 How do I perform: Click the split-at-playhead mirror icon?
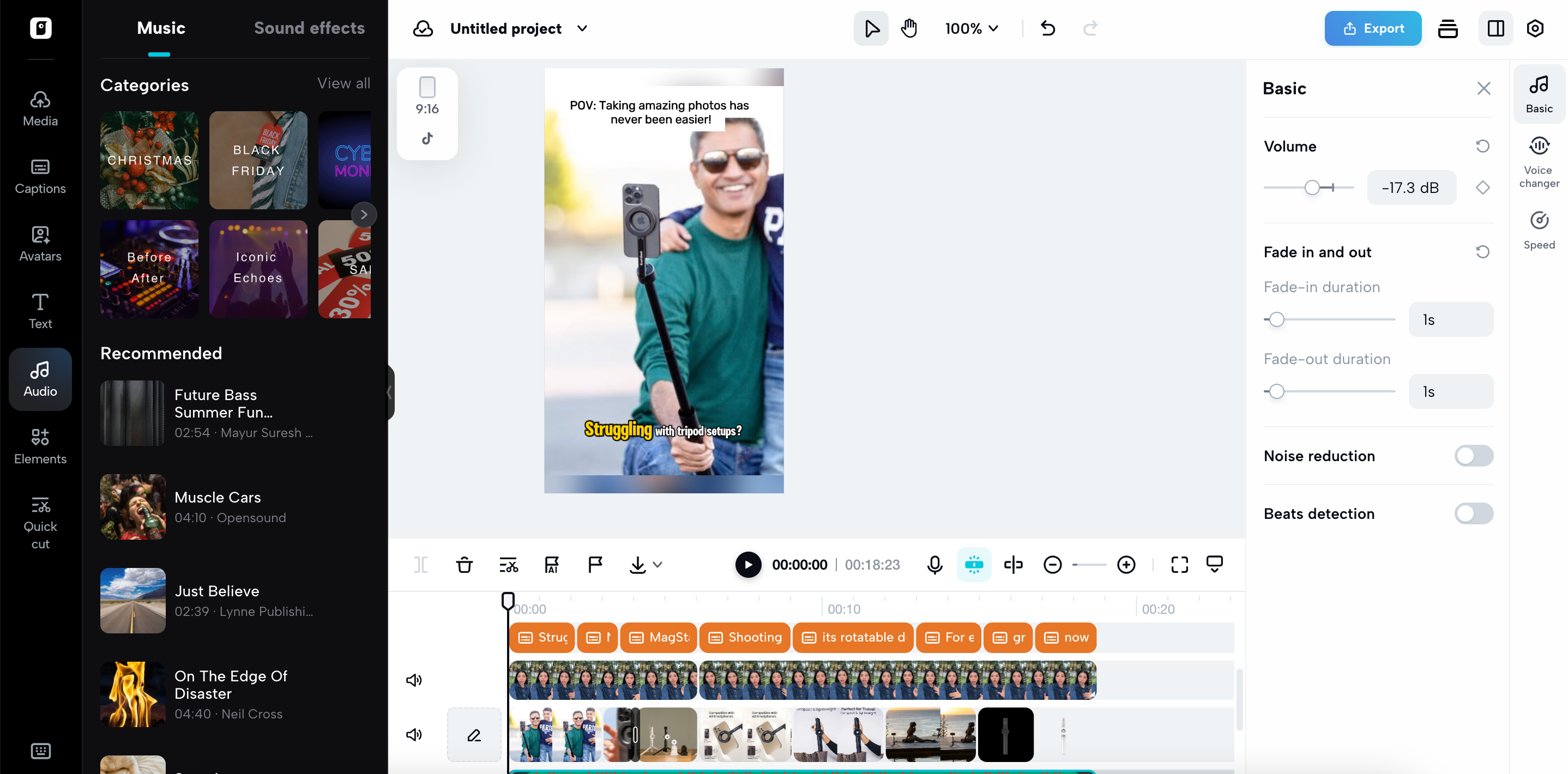click(1014, 565)
